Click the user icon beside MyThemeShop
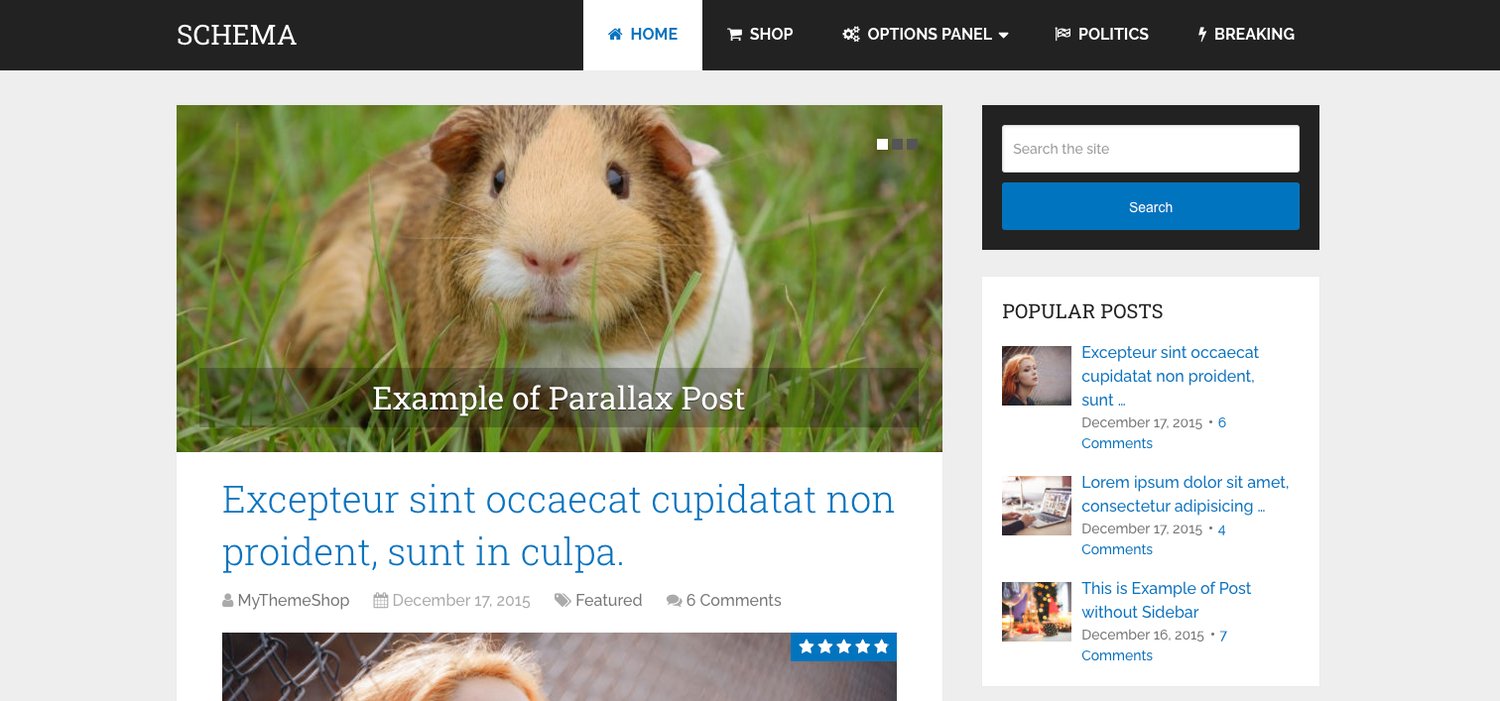The height and width of the screenshot is (701, 1500). [228, 601]
